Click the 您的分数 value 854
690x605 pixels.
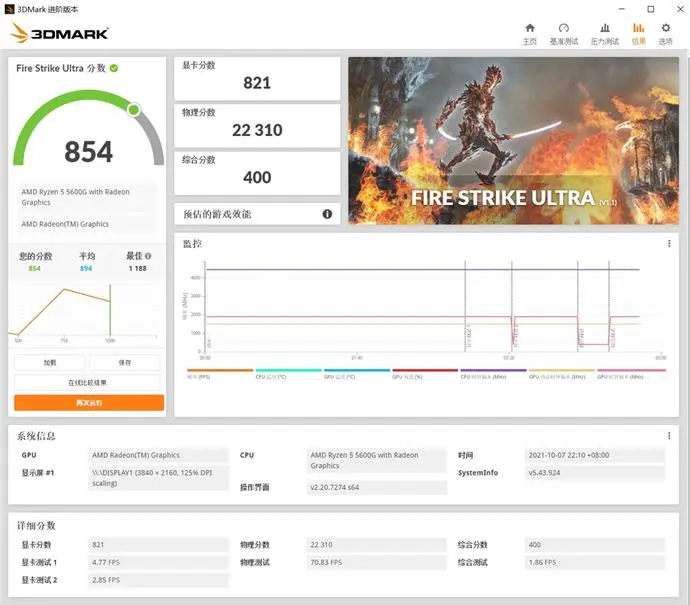pyautogui.click(x=34, y=268)
